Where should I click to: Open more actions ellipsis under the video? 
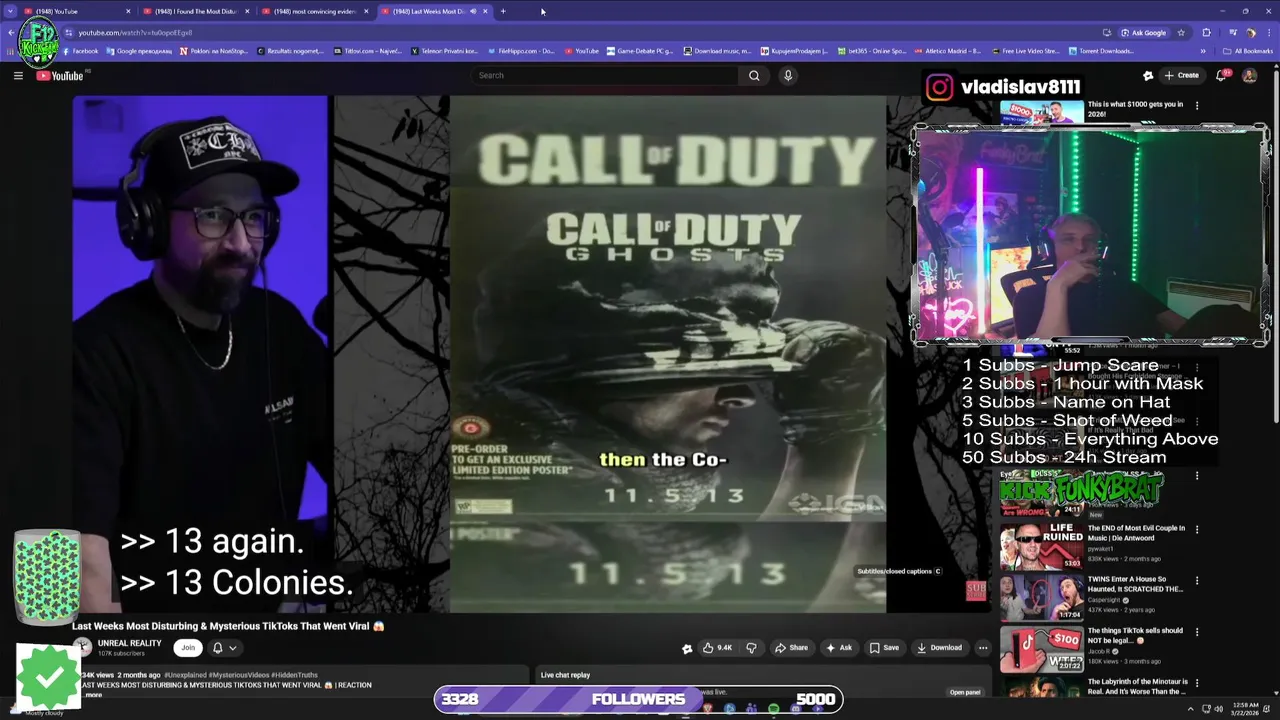(983, 648)
